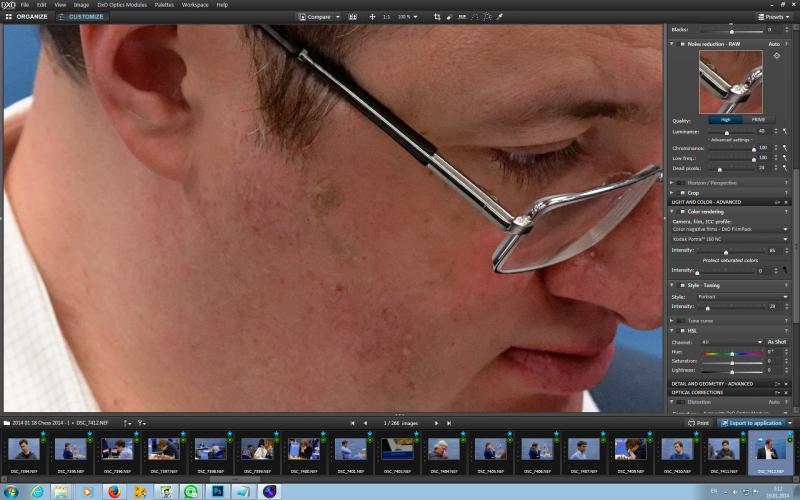
Task: Click the Compare button
Action: [315, 17]
